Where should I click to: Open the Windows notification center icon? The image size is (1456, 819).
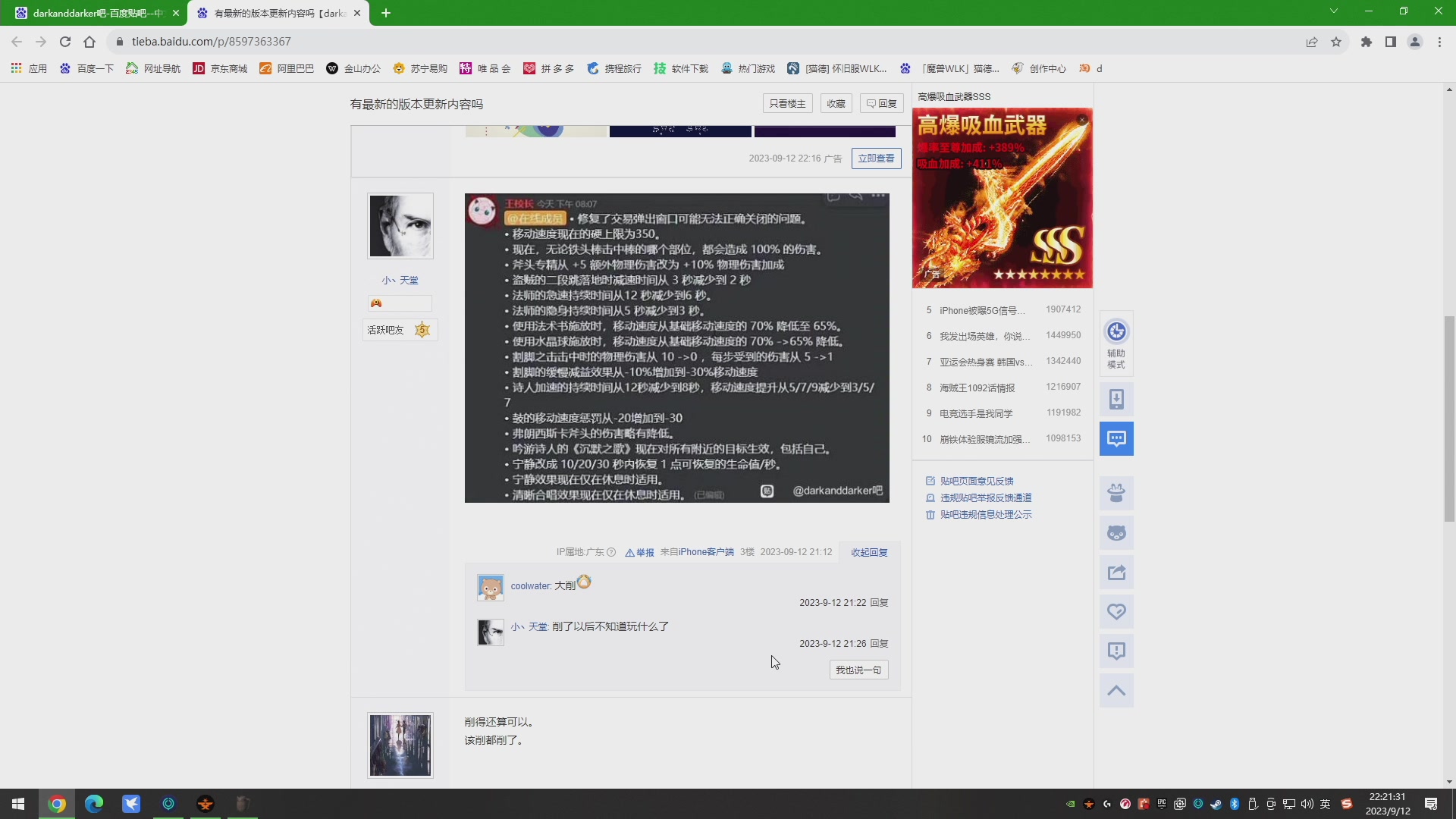click(1431, 804)
